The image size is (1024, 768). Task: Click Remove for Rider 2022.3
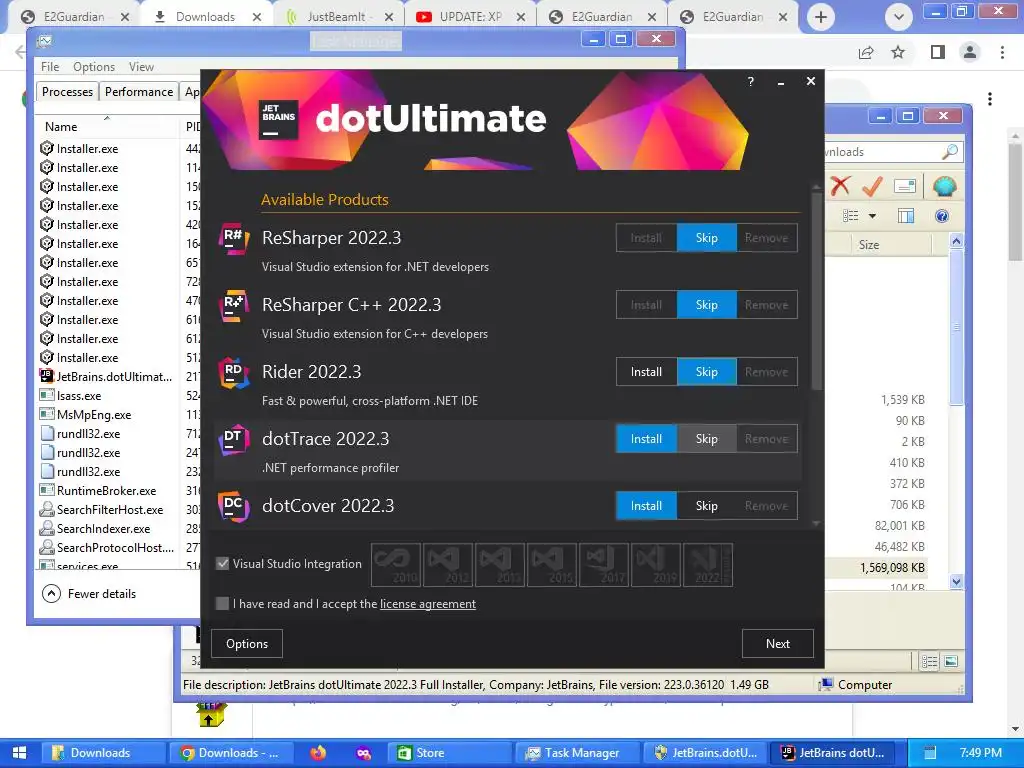(767, 372)
